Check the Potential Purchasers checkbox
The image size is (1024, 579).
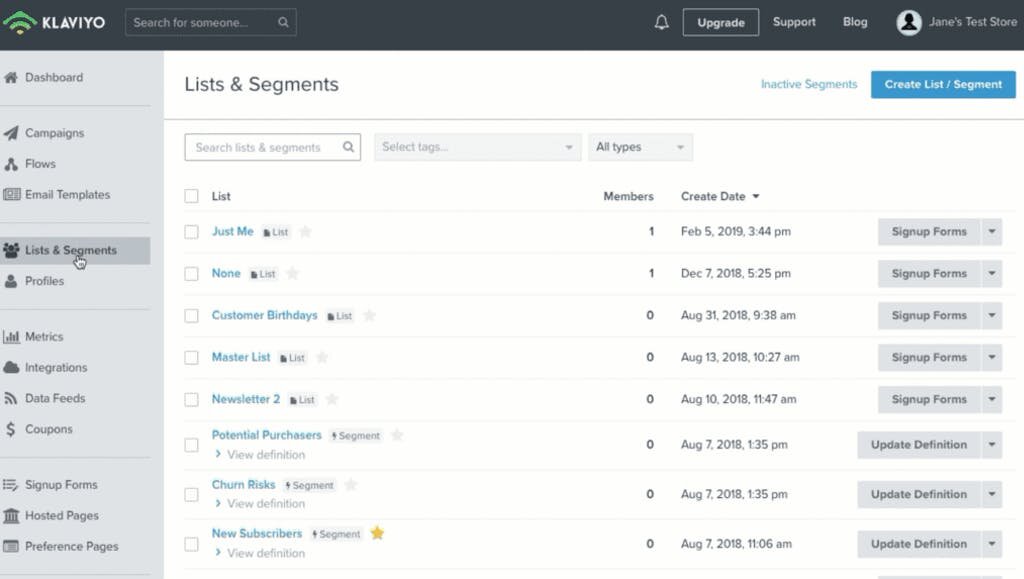191,445
